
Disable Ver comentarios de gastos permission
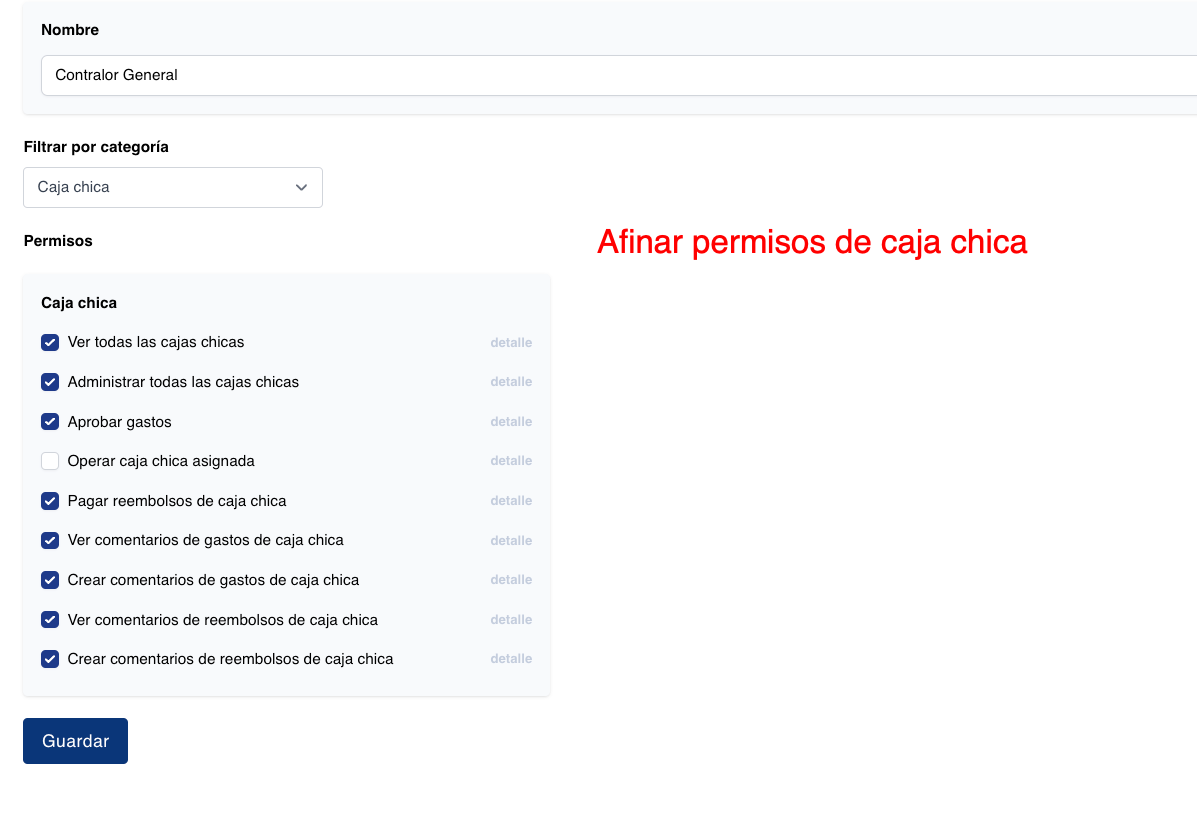pyautogui.click(x=50, y=540)
